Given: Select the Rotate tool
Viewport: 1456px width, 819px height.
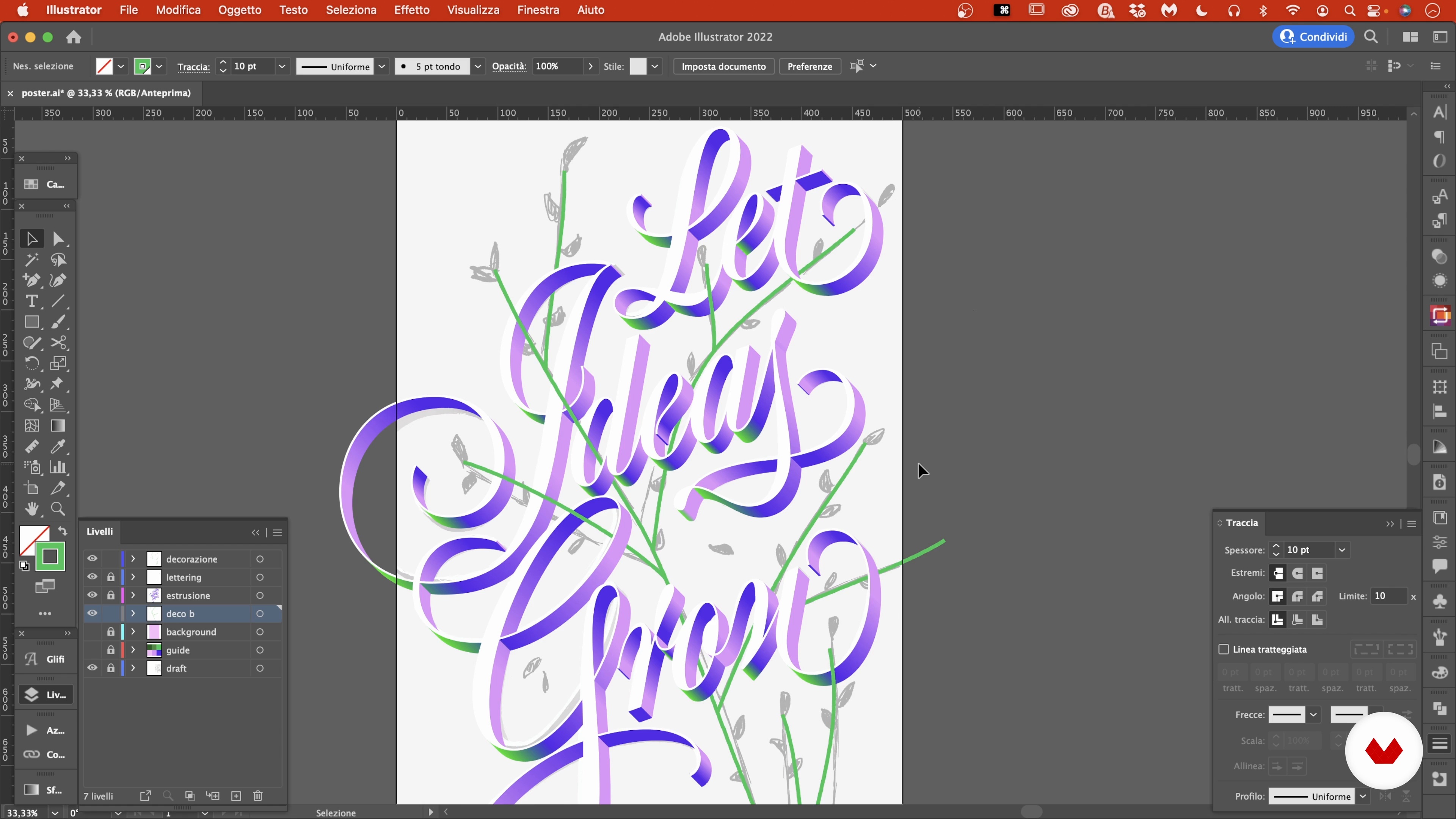Looking at the screenshot, I should [31, 364].
